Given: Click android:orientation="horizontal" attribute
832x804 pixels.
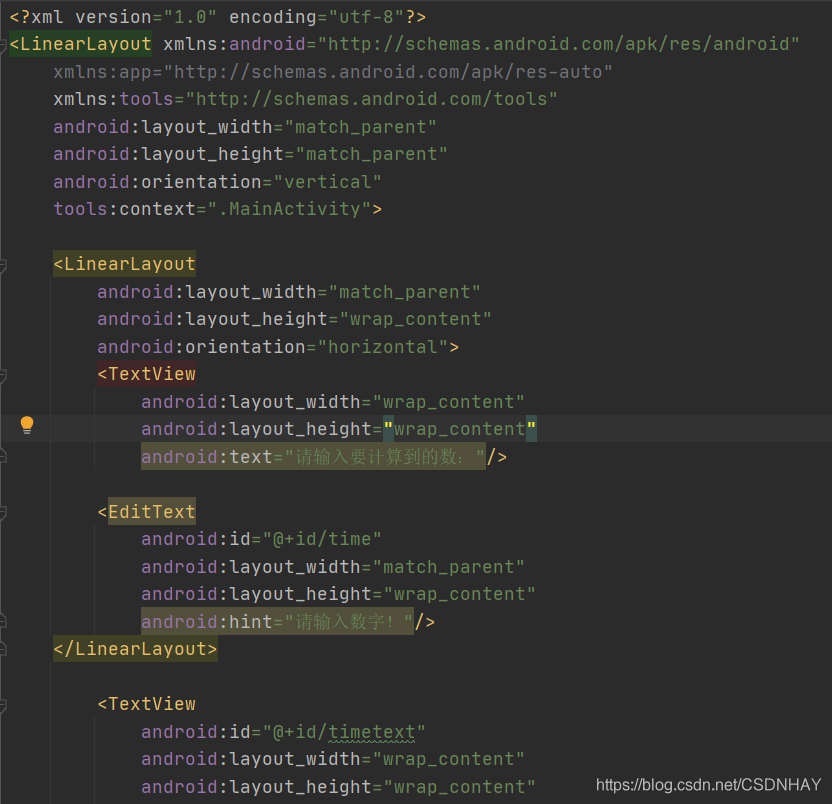Looking at the screenshot, I should coord(272,347).
